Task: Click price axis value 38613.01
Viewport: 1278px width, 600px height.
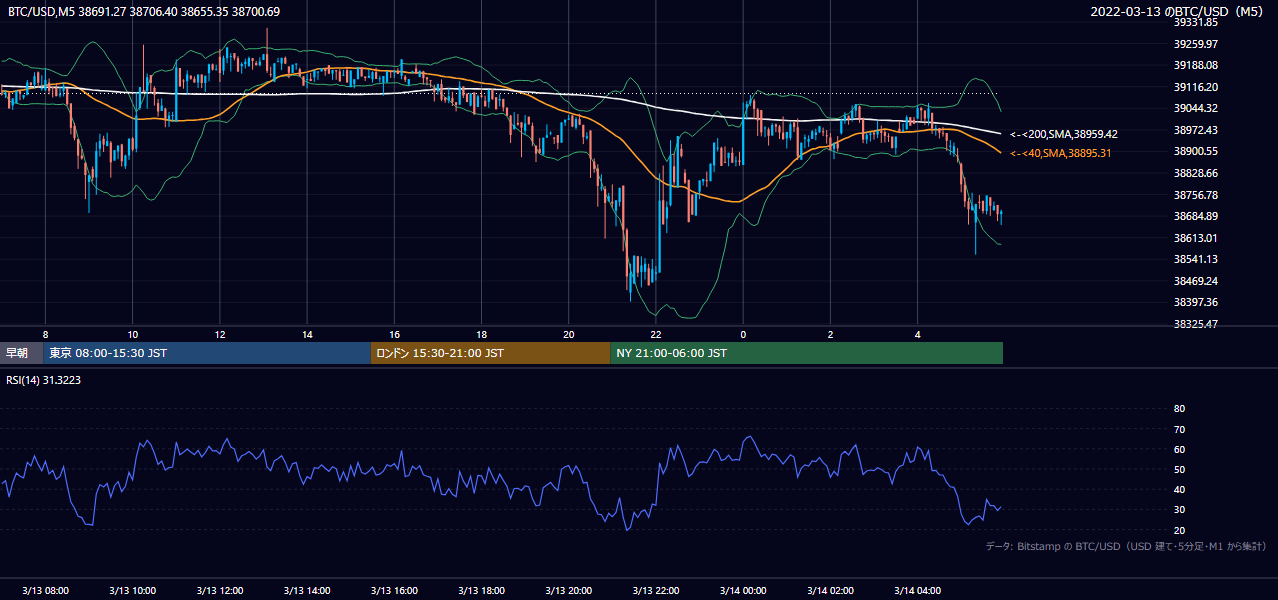Action: point(1195,238)
